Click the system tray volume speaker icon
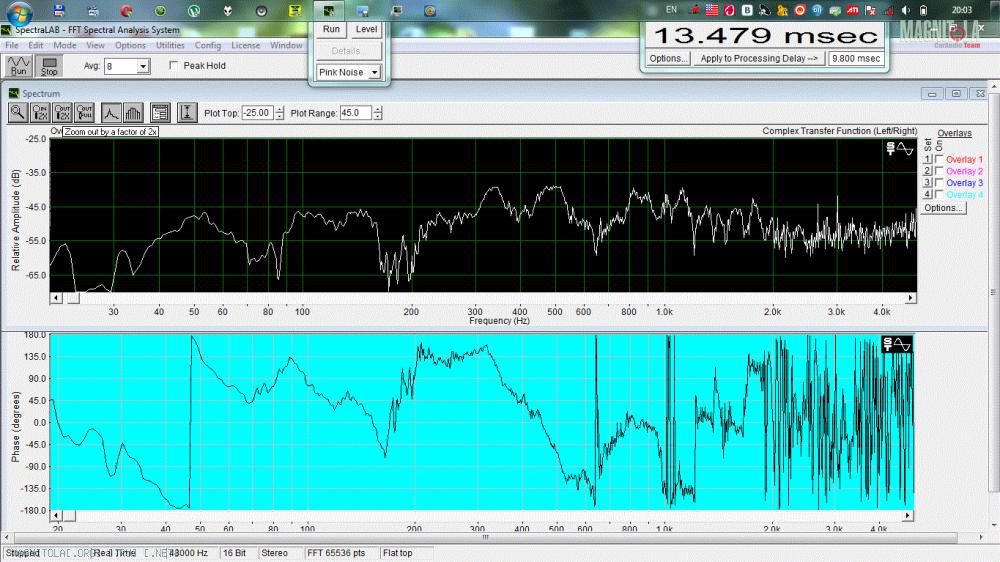This screenshot has width=1000, height=562. tap(906, 10)
